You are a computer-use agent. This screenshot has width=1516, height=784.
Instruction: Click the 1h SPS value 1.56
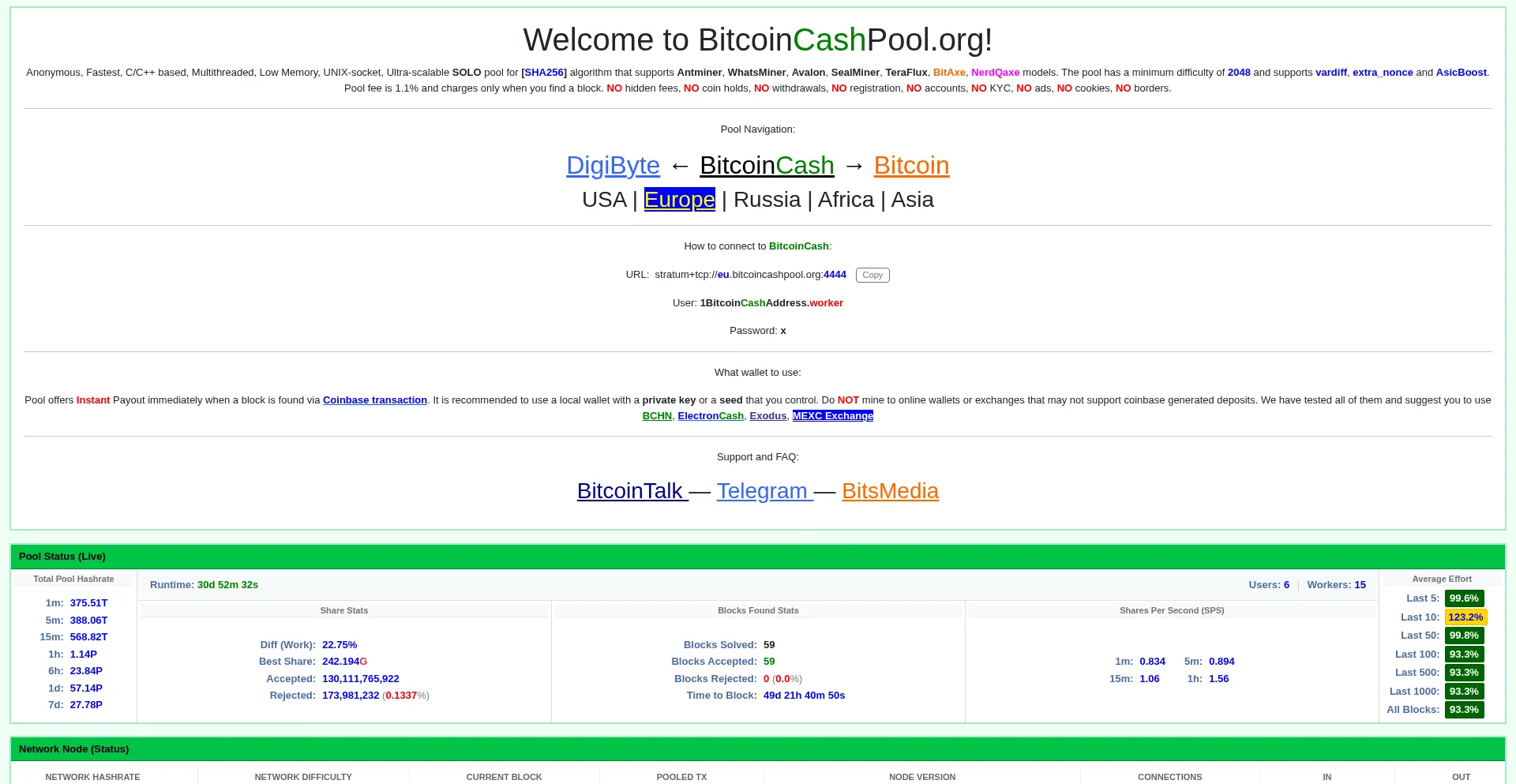pyautogui.click(x=1219, y=679)
